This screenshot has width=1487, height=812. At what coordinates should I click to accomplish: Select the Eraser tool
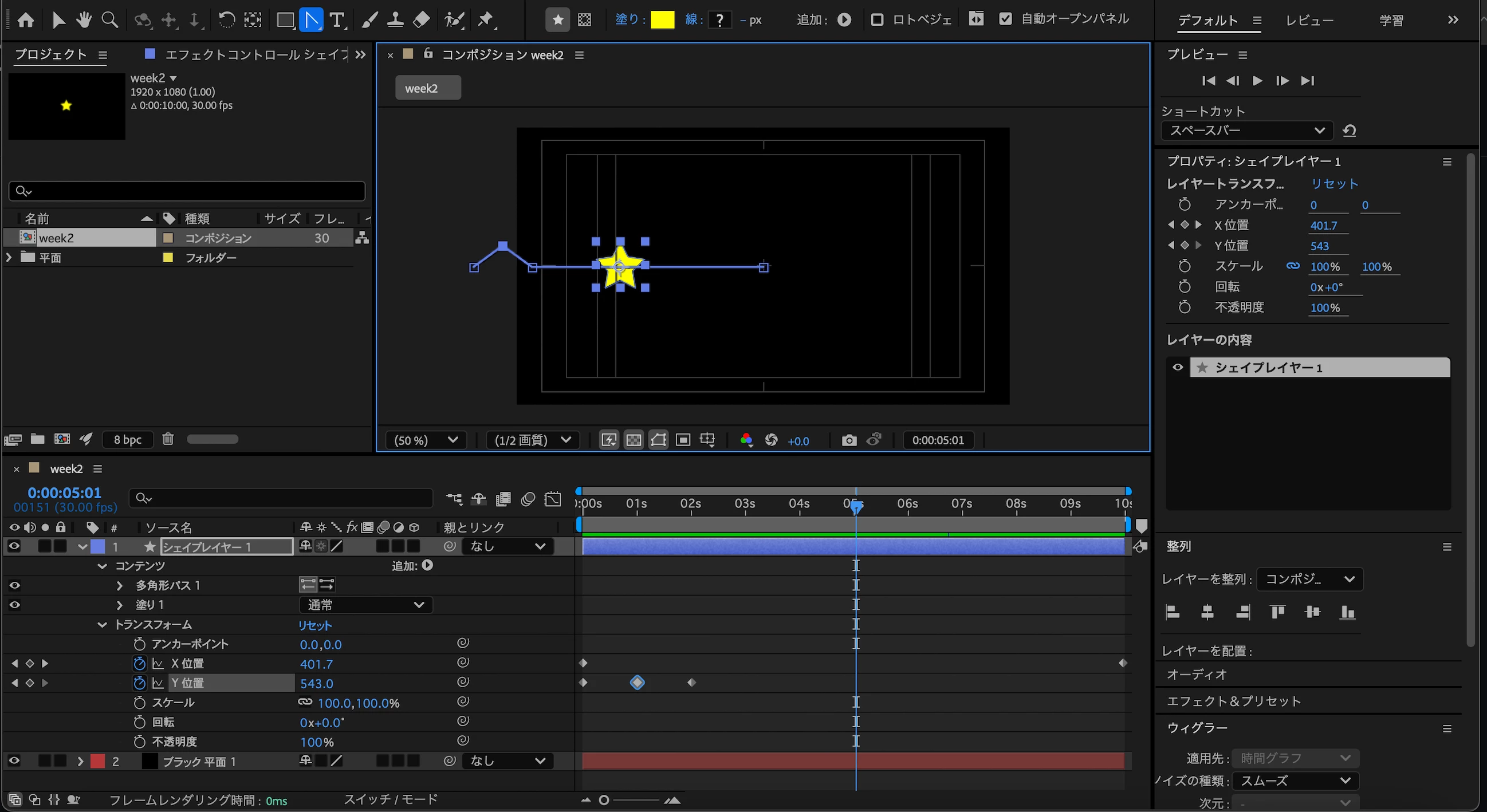(x=422, y=20)
